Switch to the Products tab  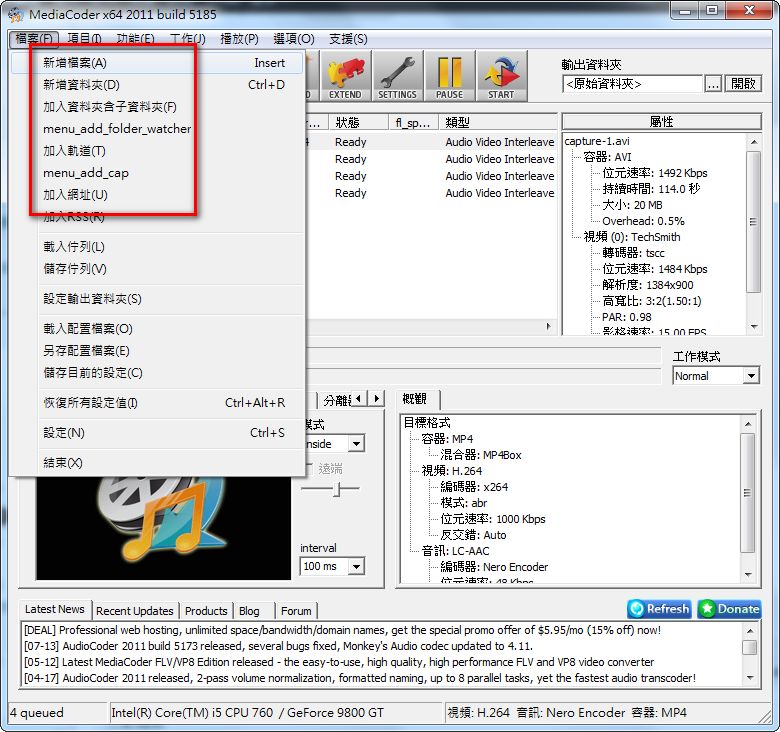(206, 611)
